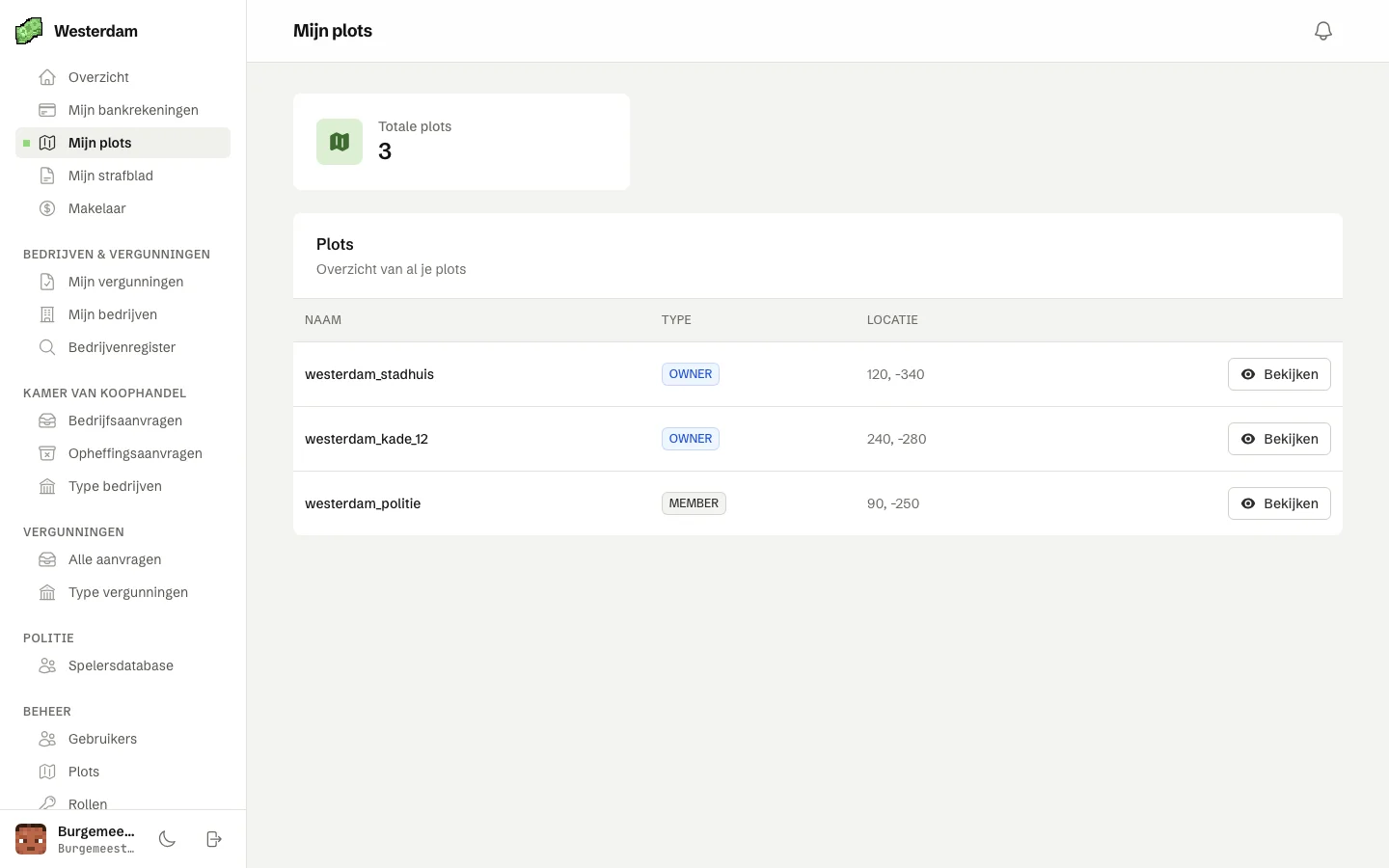Click the Westerdam logo icon
Screen dimensions: 1389x868
29,31
